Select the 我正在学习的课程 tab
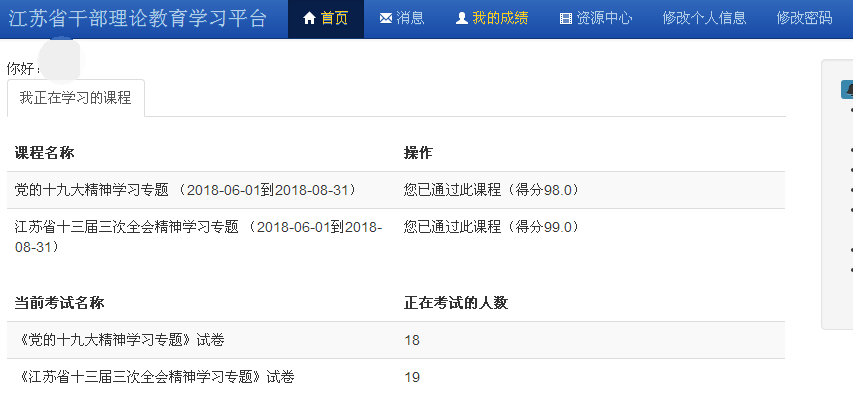853x407 pixels. (x=76, y=98)
